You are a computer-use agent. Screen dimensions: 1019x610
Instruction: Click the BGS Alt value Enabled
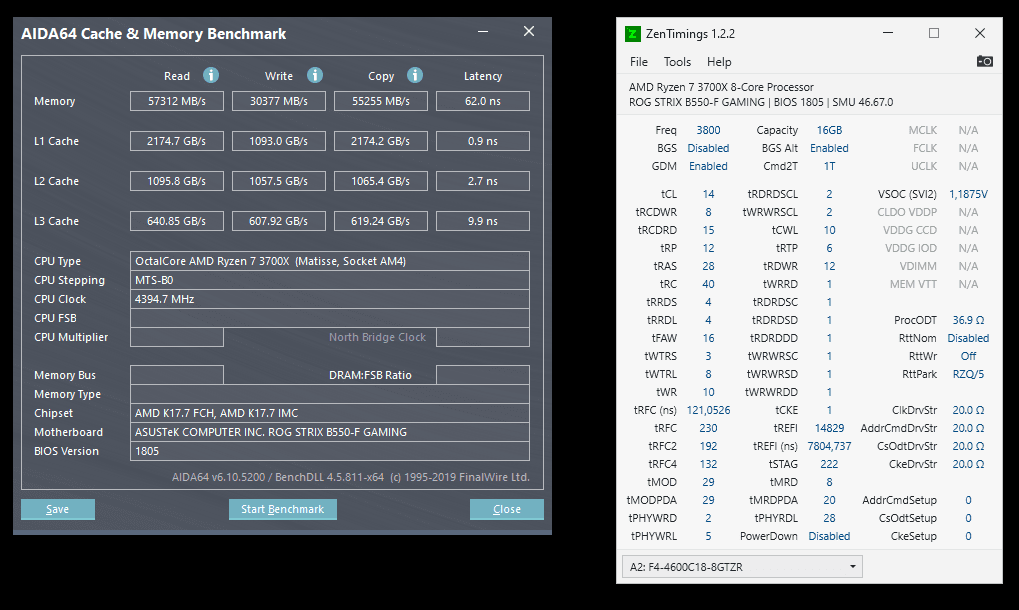coord(829,148)
